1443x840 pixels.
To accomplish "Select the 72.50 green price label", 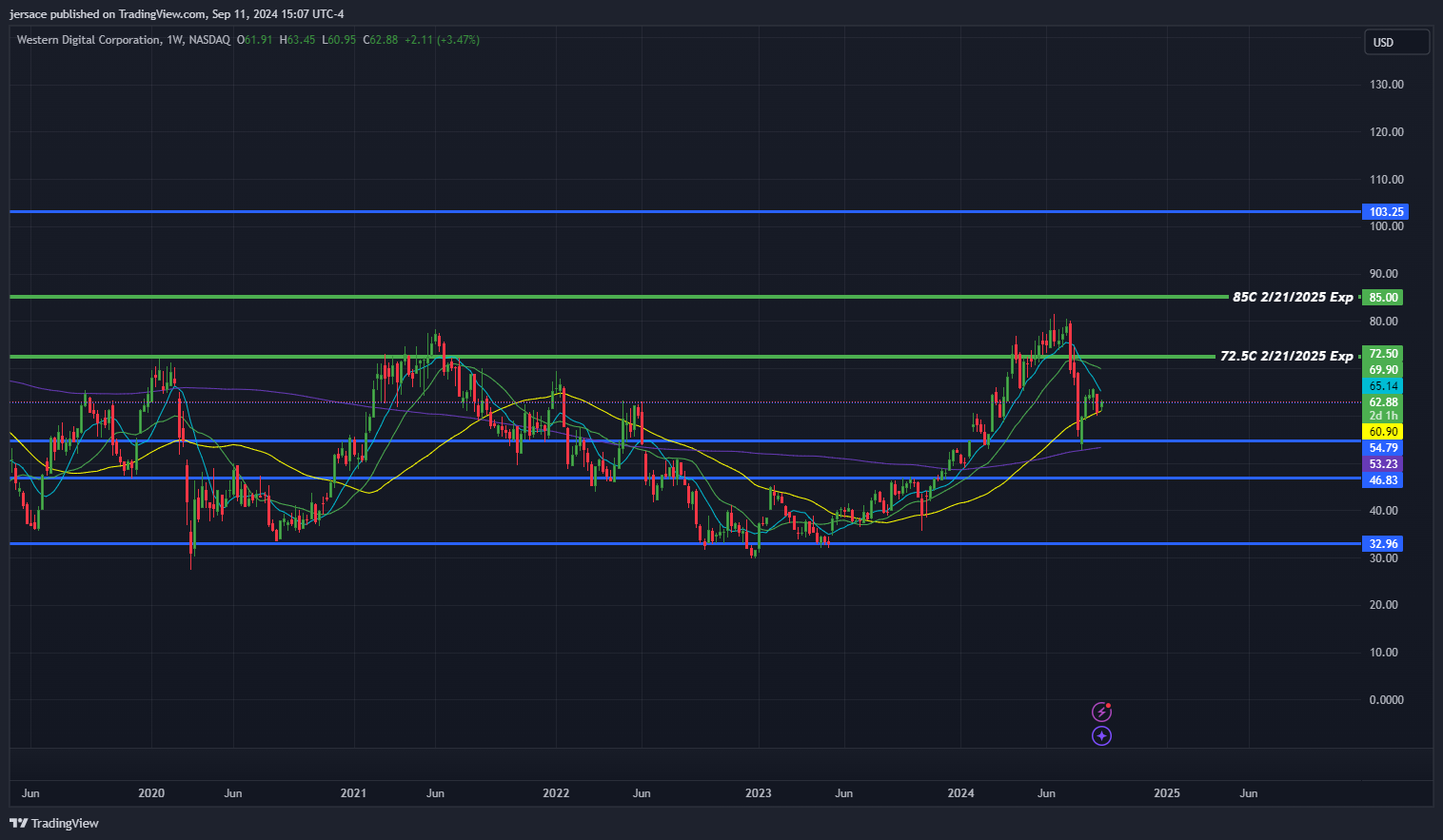I will coord(1383,354).
